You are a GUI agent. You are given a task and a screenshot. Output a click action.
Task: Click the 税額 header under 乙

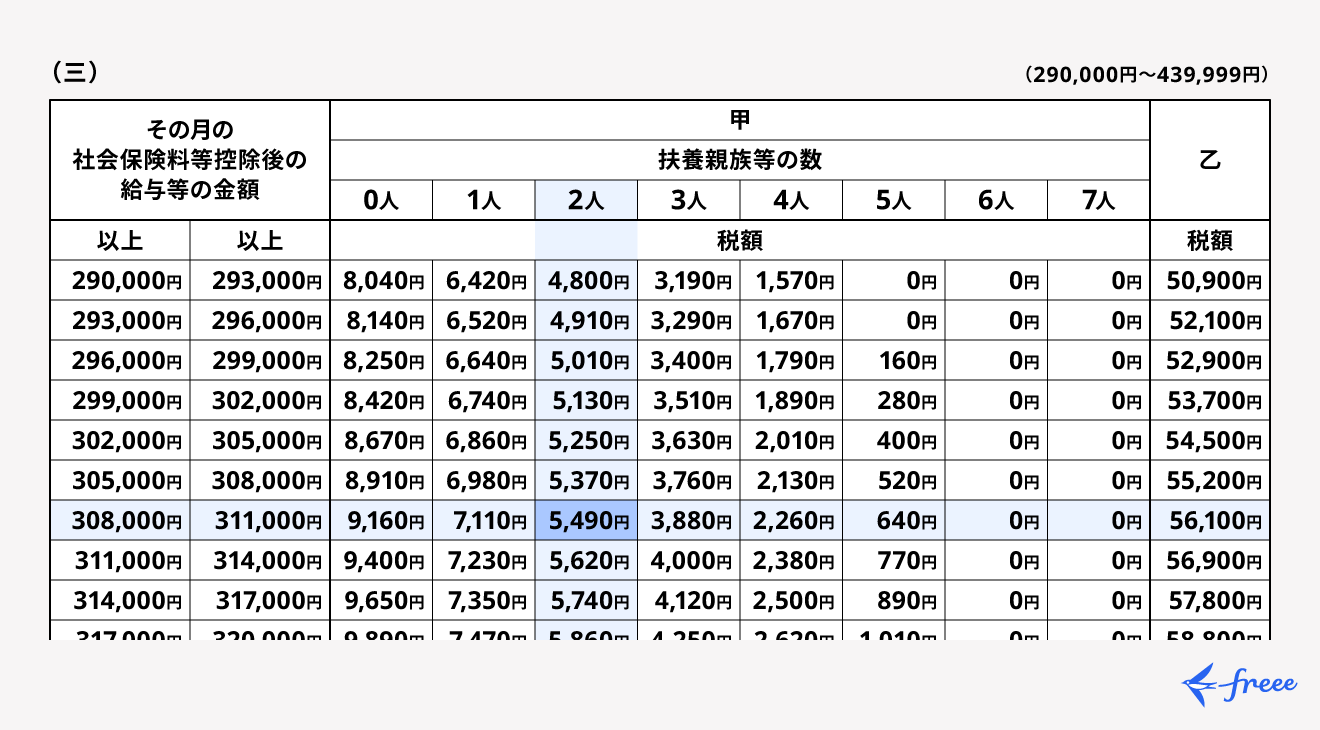(1210, 240)
